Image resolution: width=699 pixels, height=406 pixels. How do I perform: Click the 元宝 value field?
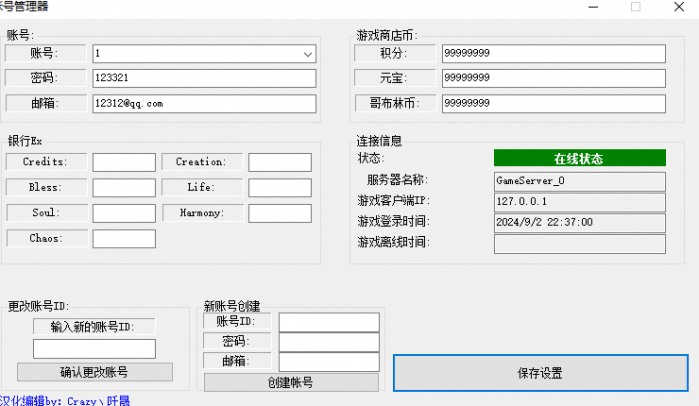pos(552,78)
